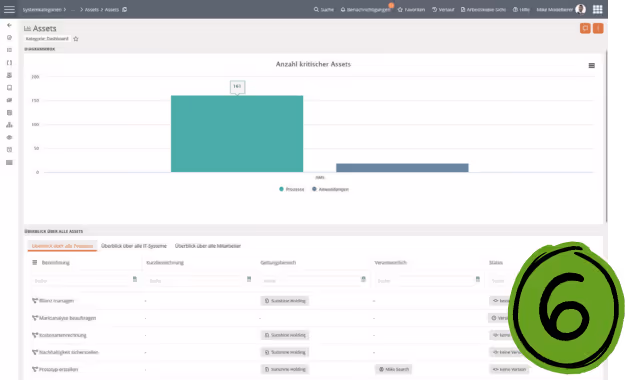Switch to Überblick über alle Mitarbeiter tab

[x=208, y=246]
